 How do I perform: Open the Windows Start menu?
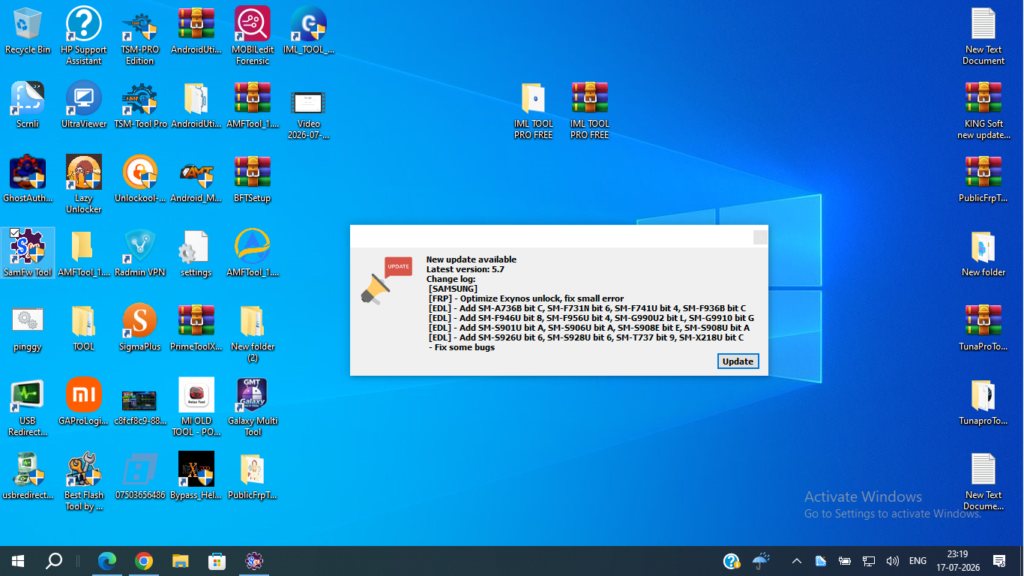tap(18, 561)
